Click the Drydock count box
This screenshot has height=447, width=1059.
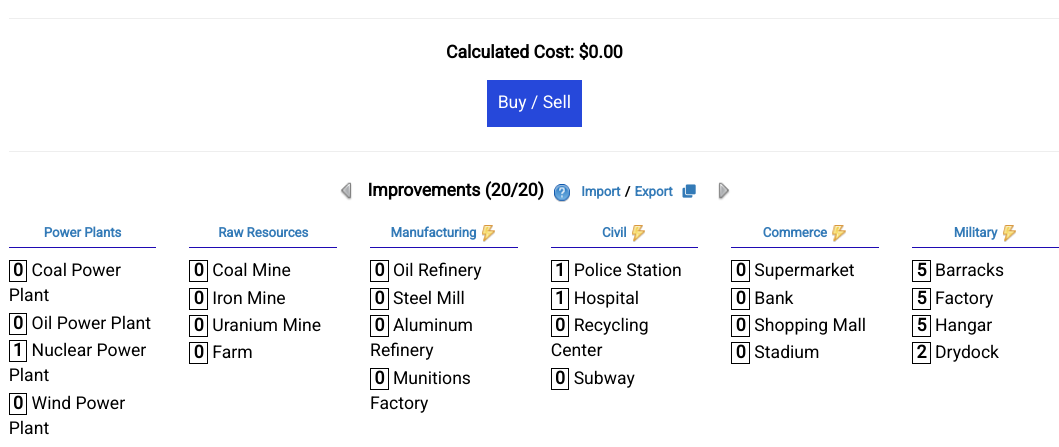(x=921, y=352)
